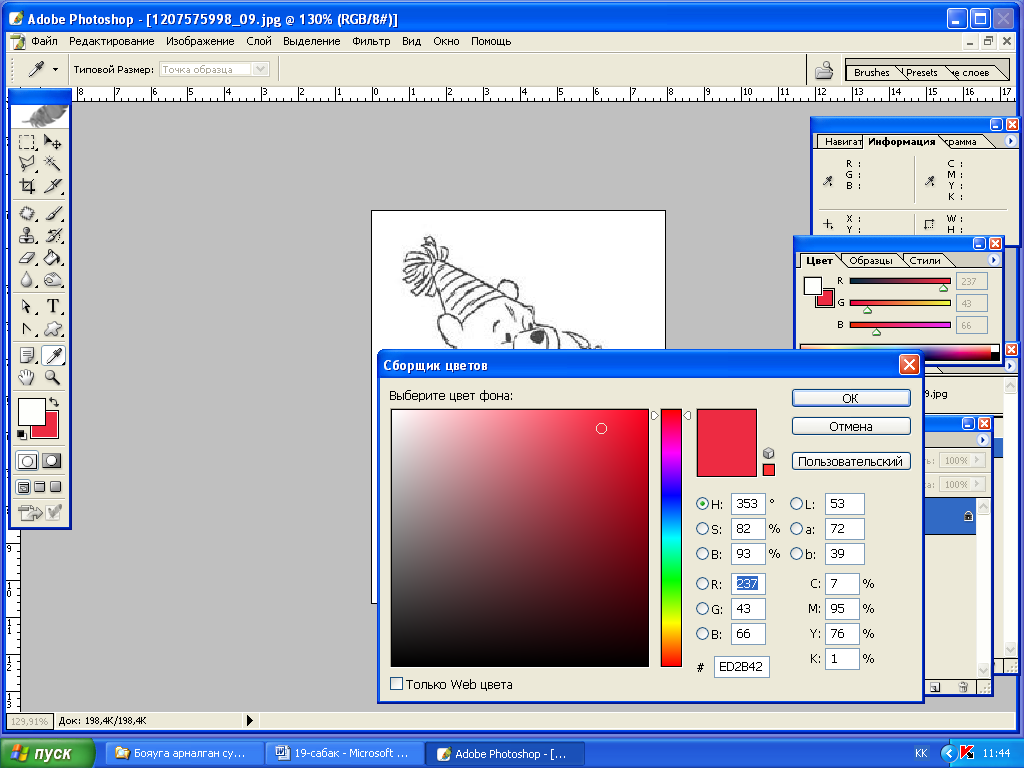Screen dimensions: 1024x768
Task: Select the Lab 'a' radio button
Action: (x=797, y=528)
